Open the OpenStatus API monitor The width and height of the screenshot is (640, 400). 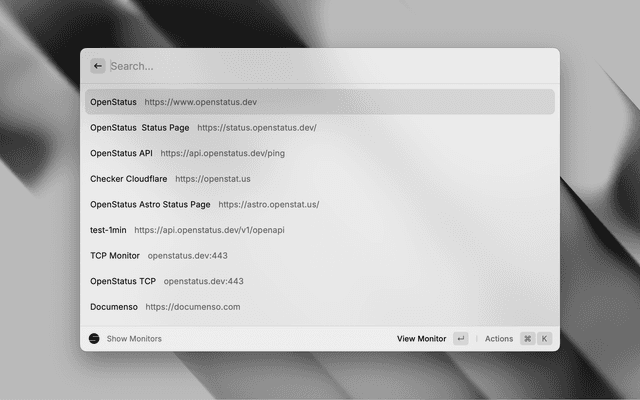point(121,153)
